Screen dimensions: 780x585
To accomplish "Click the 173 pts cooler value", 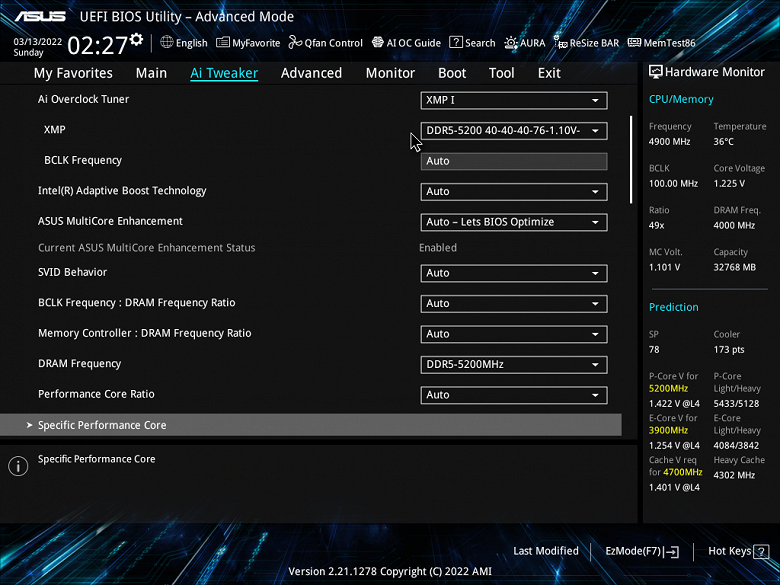I will (x=729, y=349).
